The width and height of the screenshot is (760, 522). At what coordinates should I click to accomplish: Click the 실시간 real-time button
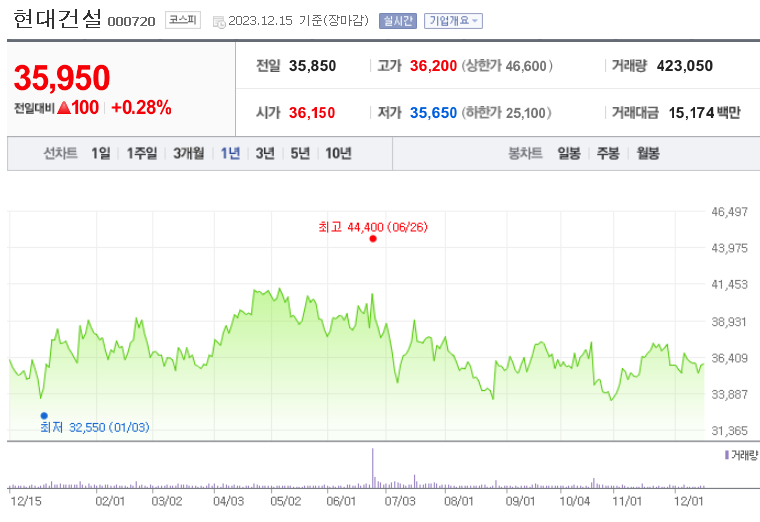pyautogui.click(x=398, y=21)
